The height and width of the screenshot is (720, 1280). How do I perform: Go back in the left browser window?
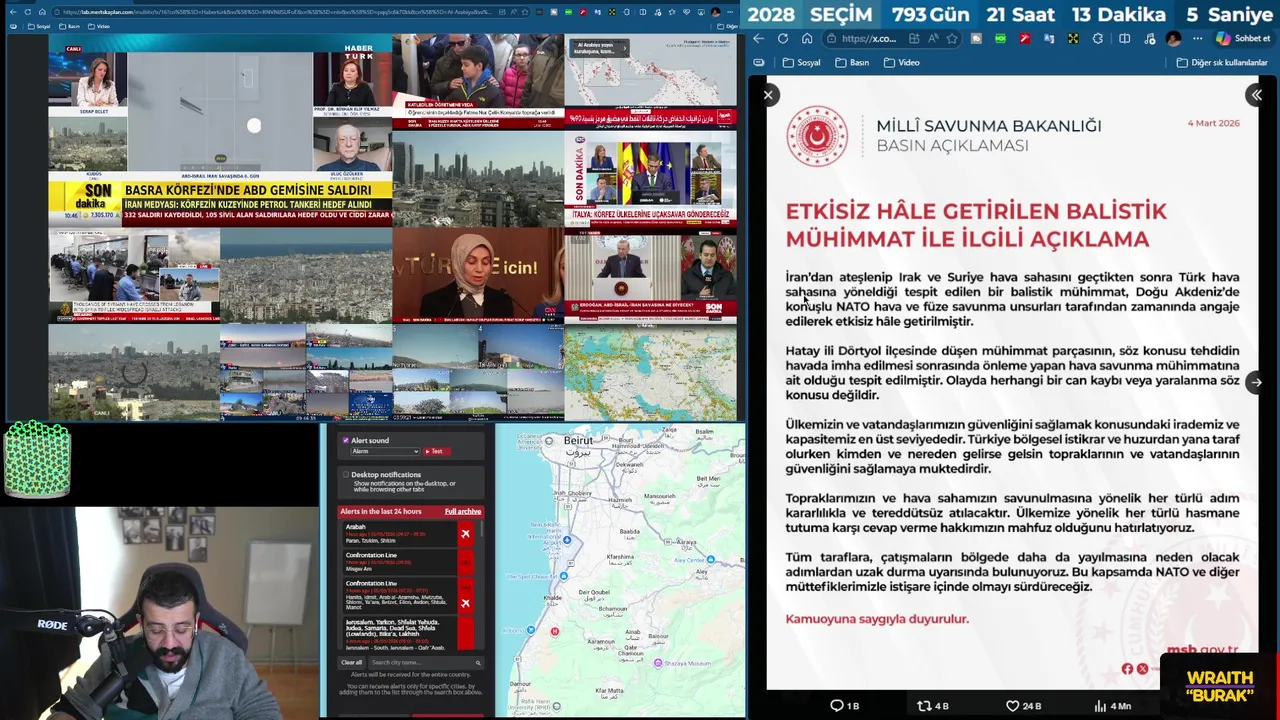(14, 12)
